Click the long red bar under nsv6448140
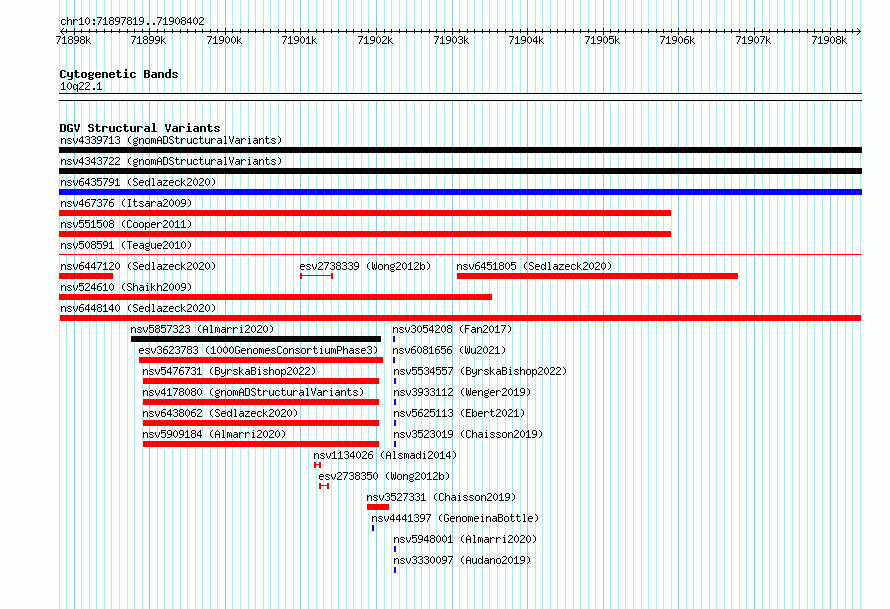 (x=460, y=318)
